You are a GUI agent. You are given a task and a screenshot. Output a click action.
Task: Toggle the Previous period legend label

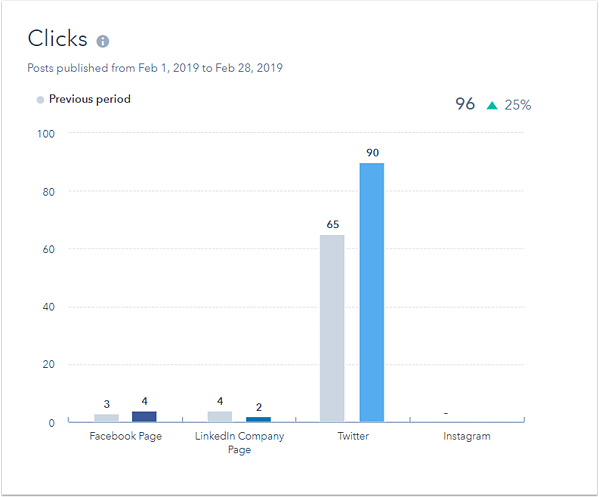(90, 99)
